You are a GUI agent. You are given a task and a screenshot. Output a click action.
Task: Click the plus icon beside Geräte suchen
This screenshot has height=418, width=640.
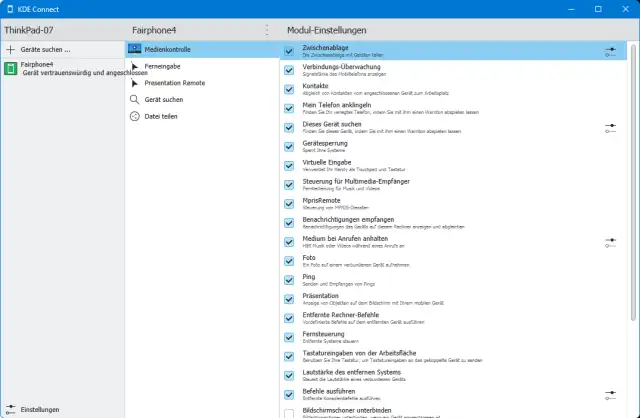coord(11,49)
